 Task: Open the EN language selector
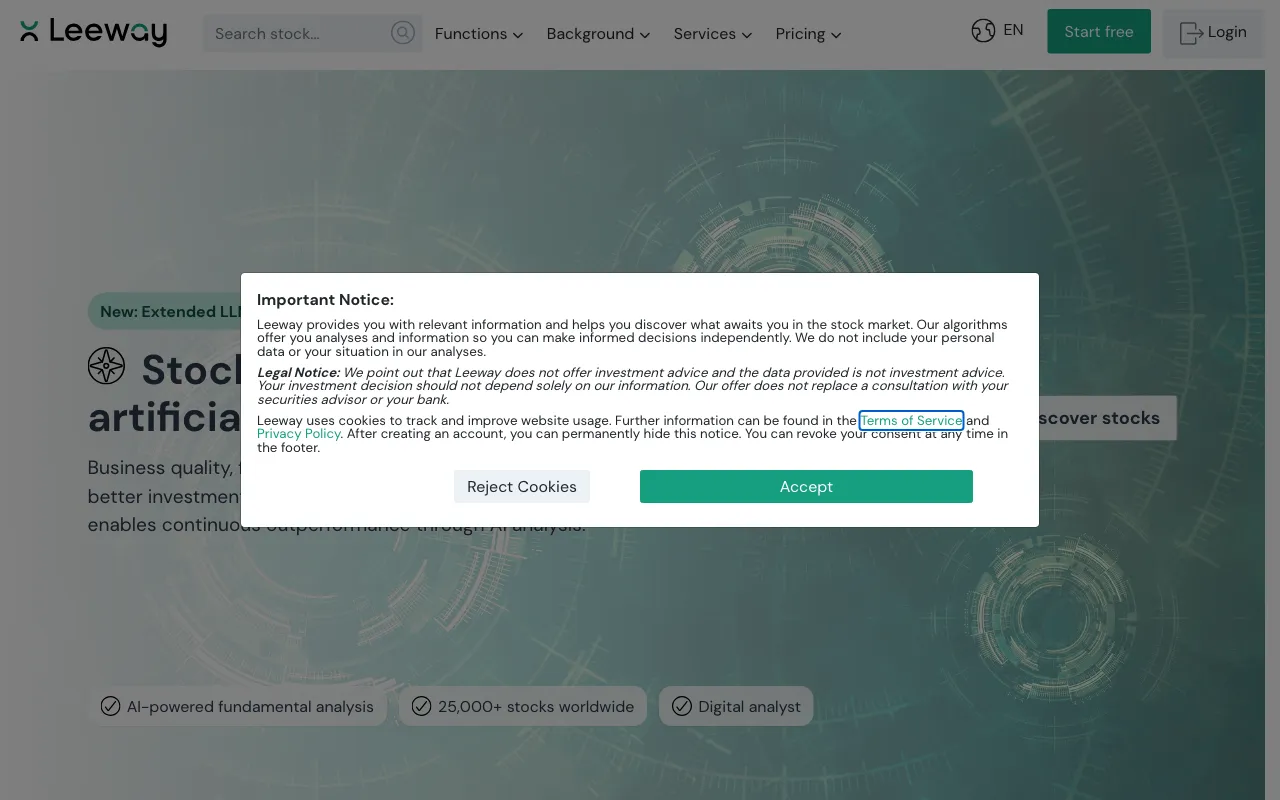pos(998,31)
